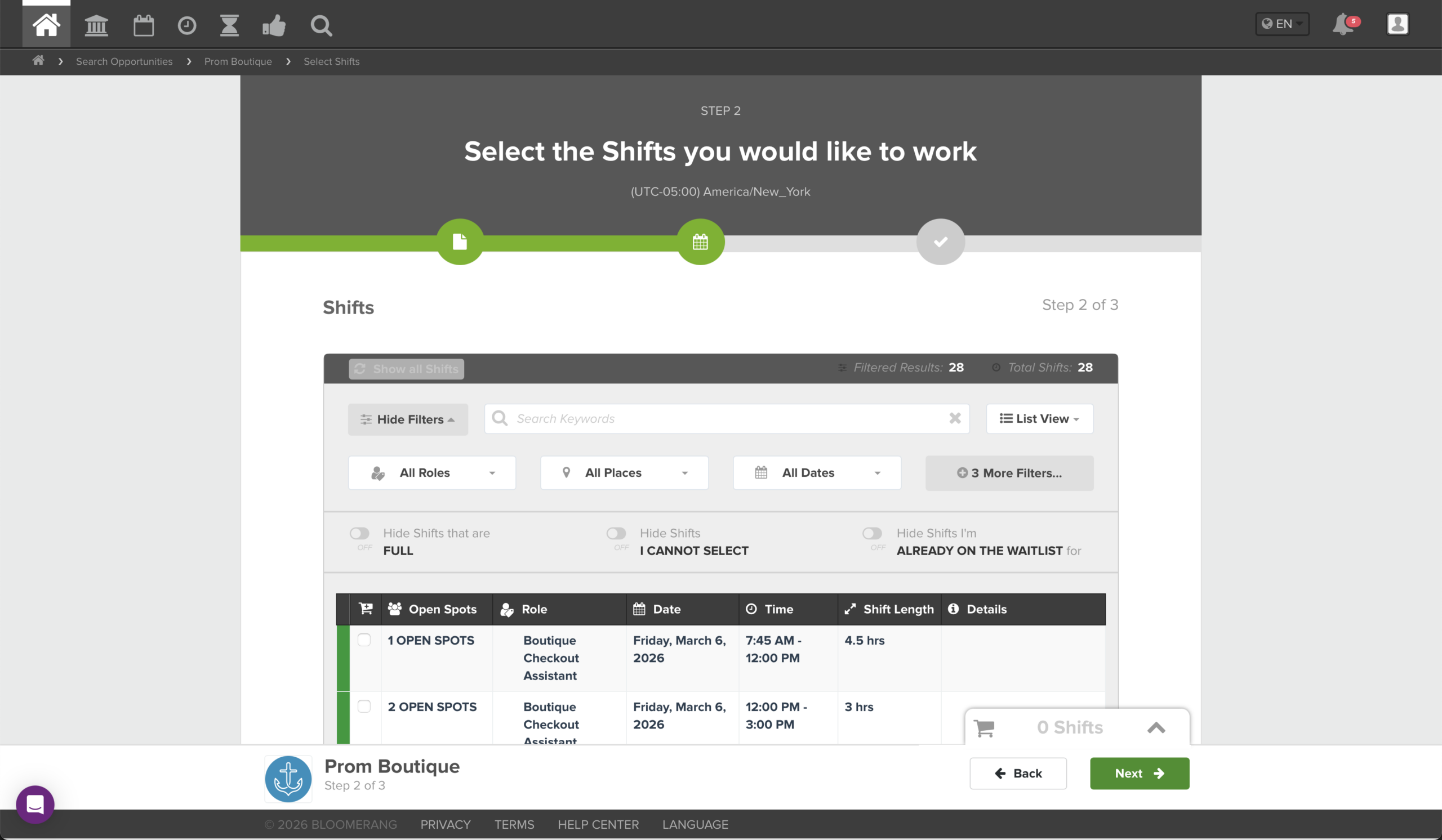Open the user profile avatar icon
Viewport: 1442px width, 840px height.
1397,24
